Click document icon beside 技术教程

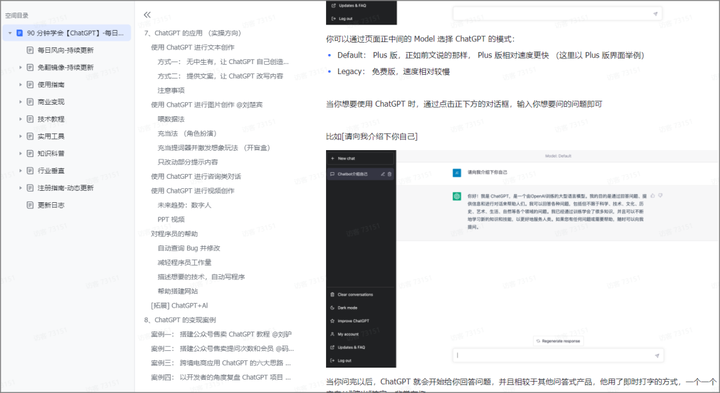pyautogui.click(x=30, y=119)
